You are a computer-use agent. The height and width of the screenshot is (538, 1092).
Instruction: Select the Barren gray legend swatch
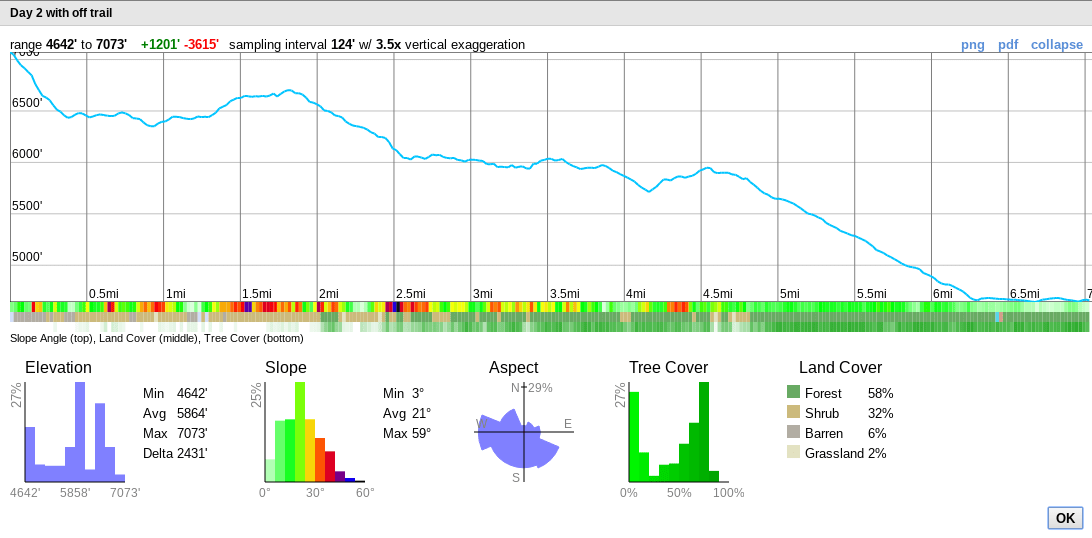793,432
